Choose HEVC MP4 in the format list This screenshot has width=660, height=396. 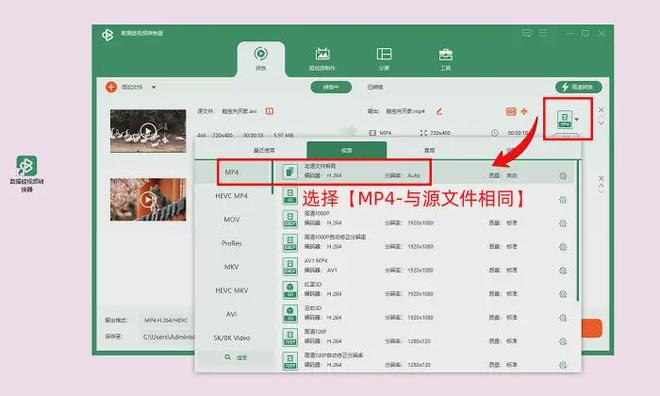pyautogui.click(x=232, y=196)
